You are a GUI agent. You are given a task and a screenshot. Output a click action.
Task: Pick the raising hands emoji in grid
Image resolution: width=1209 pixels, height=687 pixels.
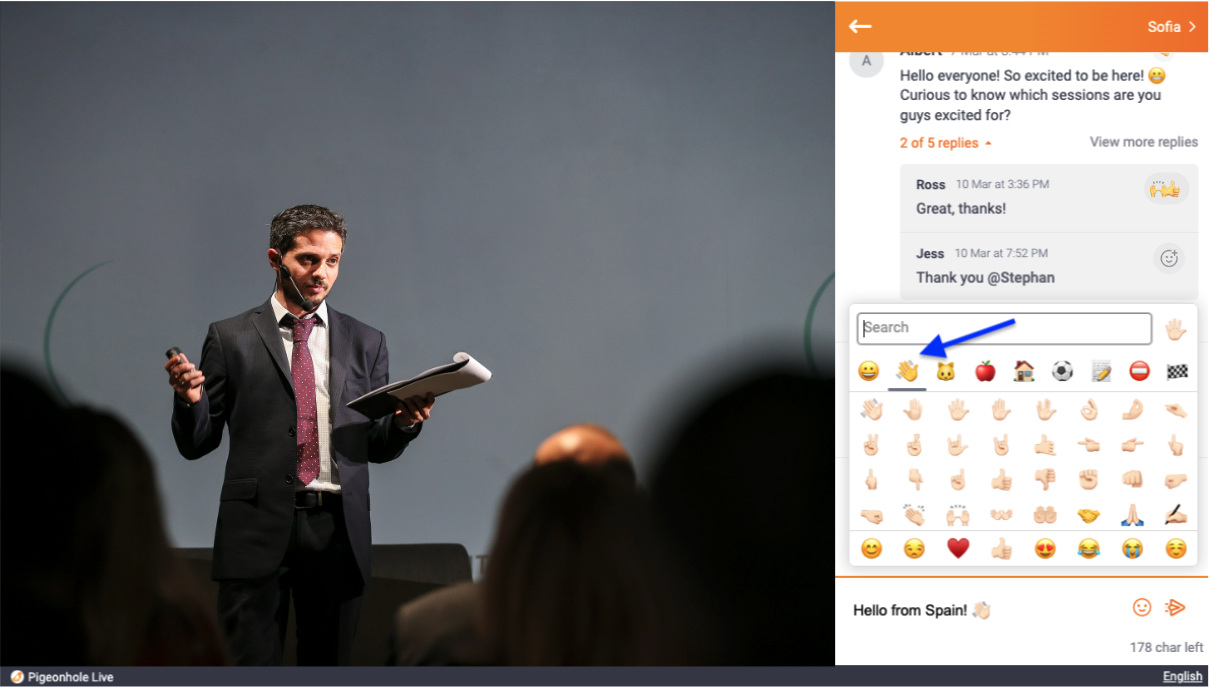pos(958,515)
